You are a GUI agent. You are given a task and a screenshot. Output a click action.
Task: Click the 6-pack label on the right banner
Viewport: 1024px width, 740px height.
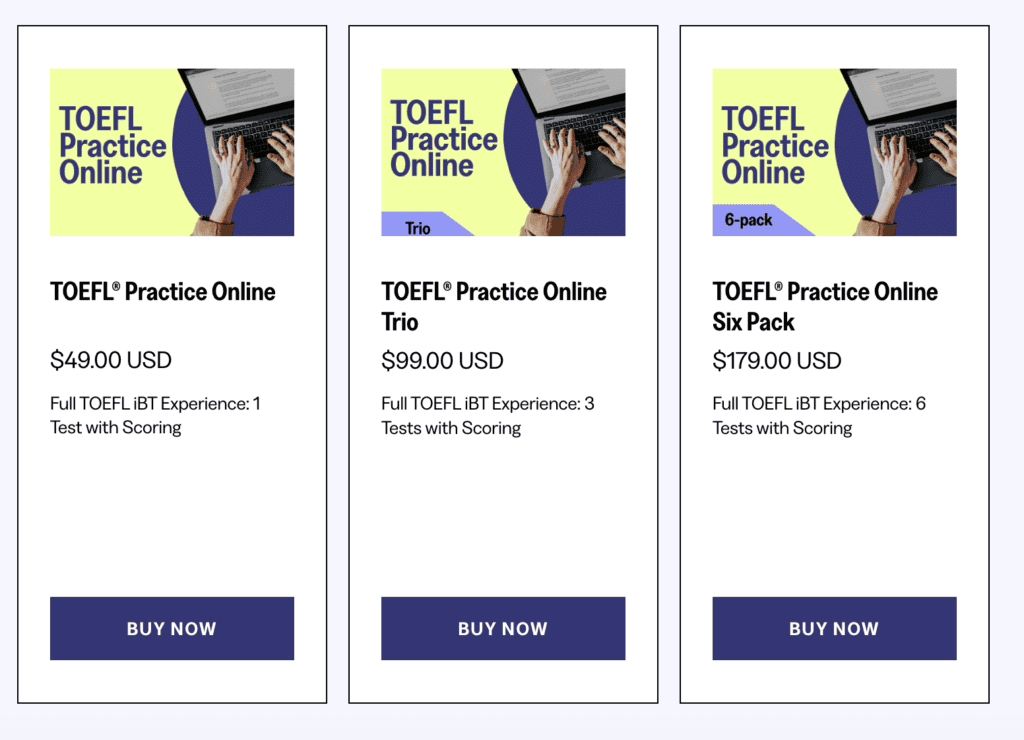pyautogui.click(x=749, y=222)
